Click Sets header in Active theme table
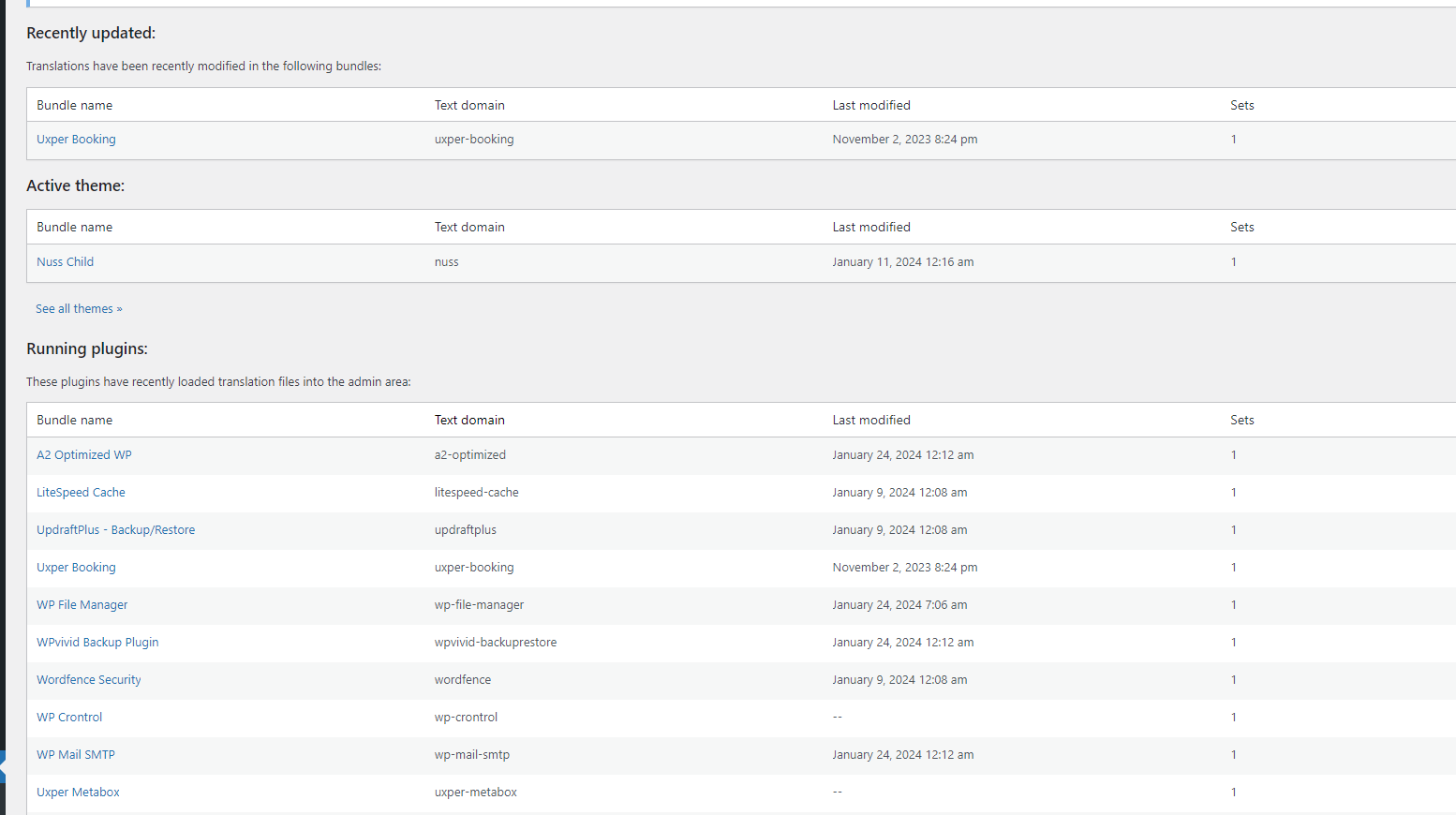The height and width of the screenshot is (815, 1456). tap(1242, 227)
